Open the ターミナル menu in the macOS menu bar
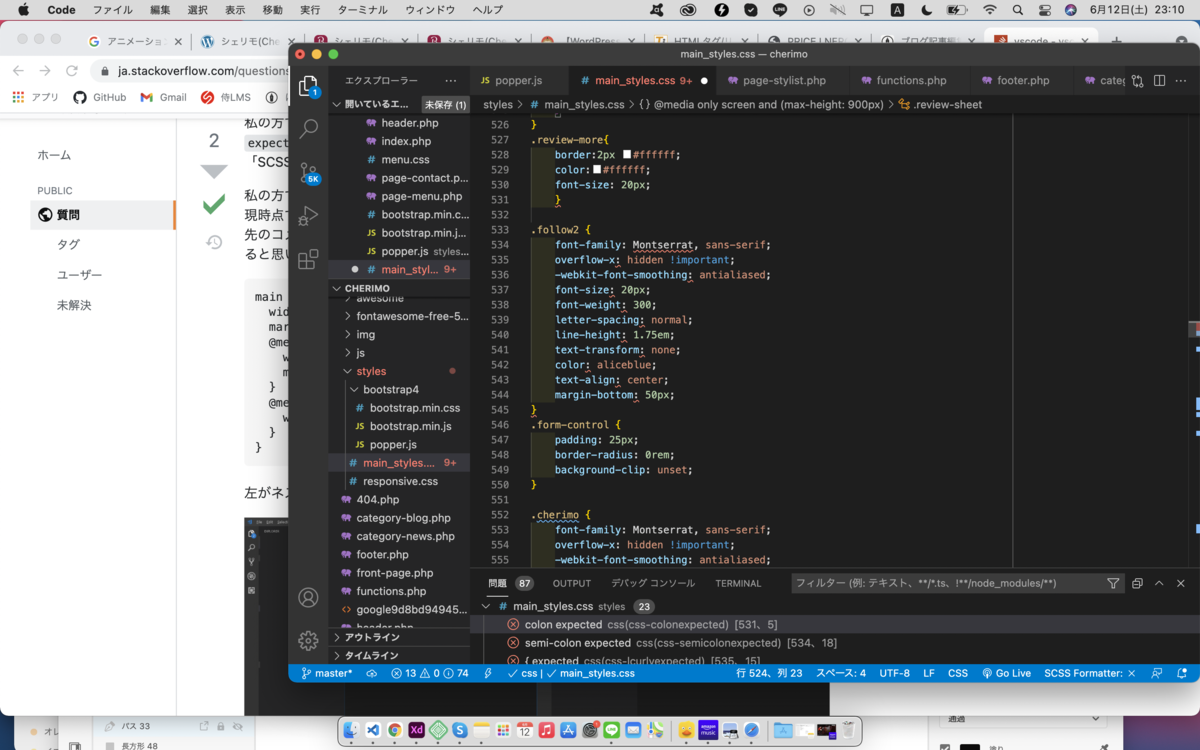 pyautogui.click(x=363, y=10)
